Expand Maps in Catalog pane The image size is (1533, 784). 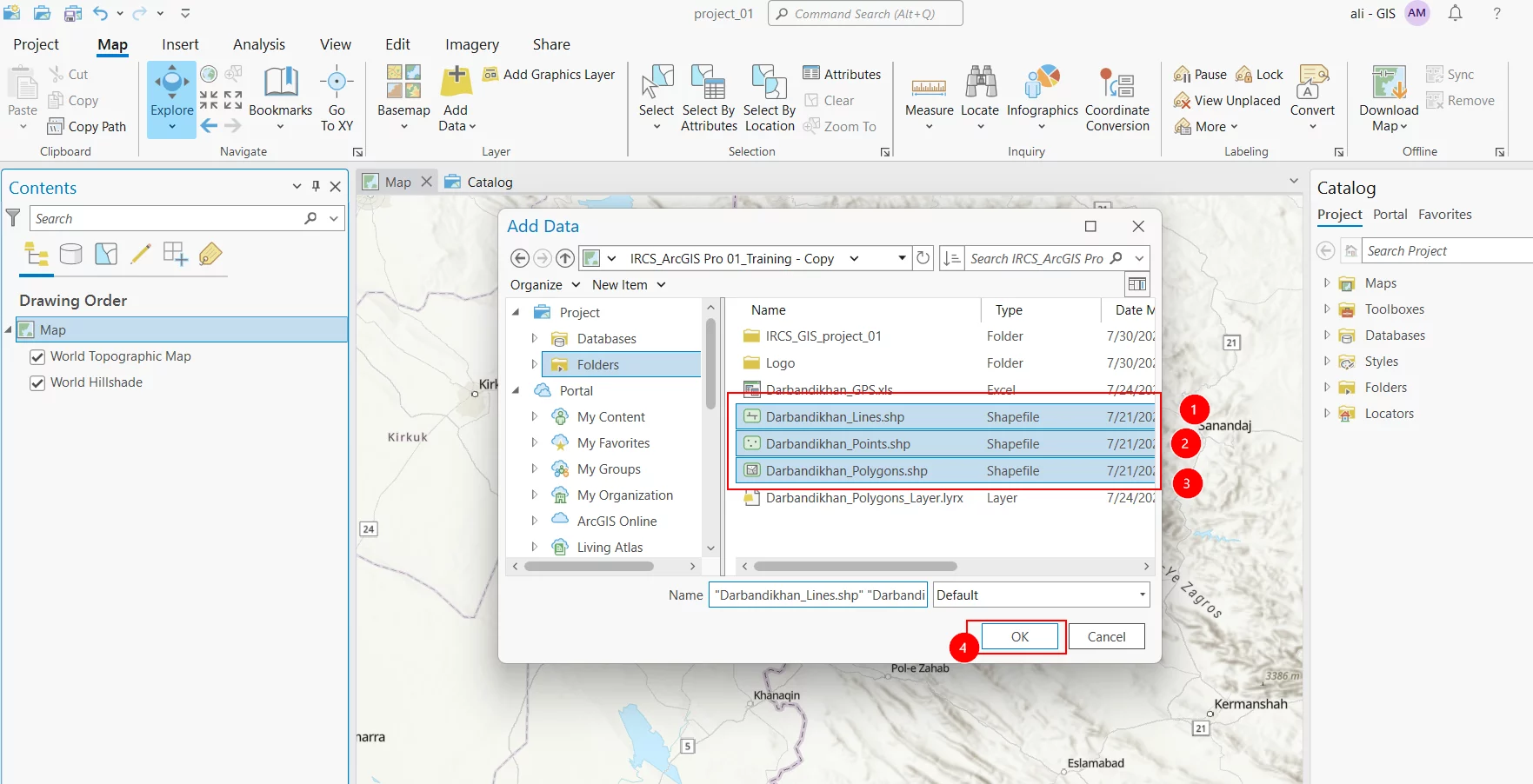(x=1327, y=282)
